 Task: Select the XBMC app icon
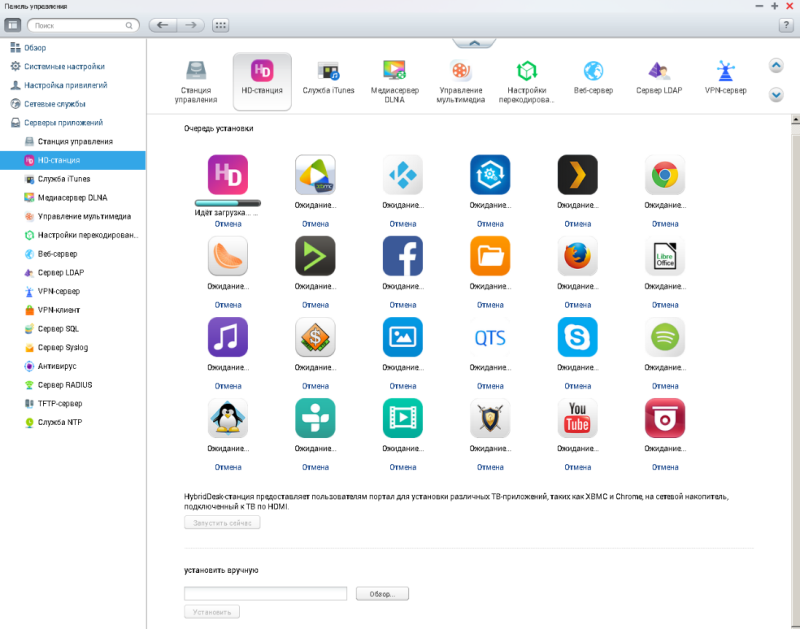coord(315,175)
